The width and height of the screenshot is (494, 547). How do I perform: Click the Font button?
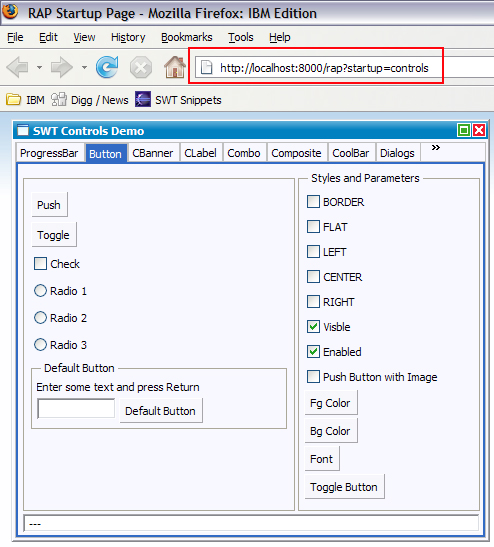click(x=322, y=459)
